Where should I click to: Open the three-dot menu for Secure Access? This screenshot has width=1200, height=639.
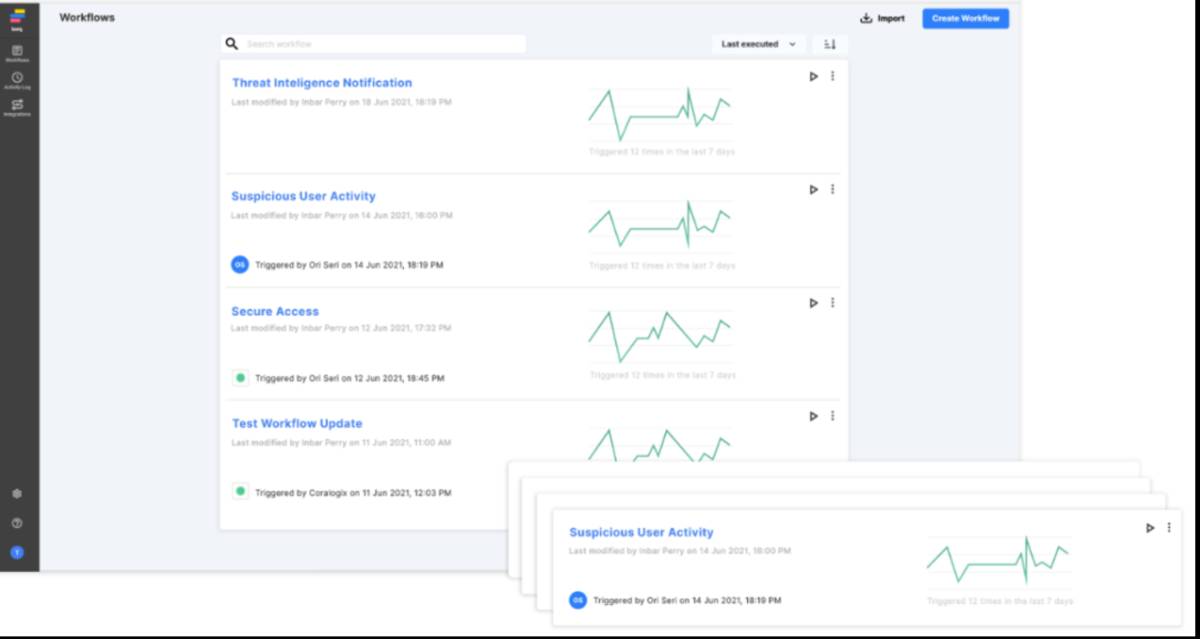833,303
